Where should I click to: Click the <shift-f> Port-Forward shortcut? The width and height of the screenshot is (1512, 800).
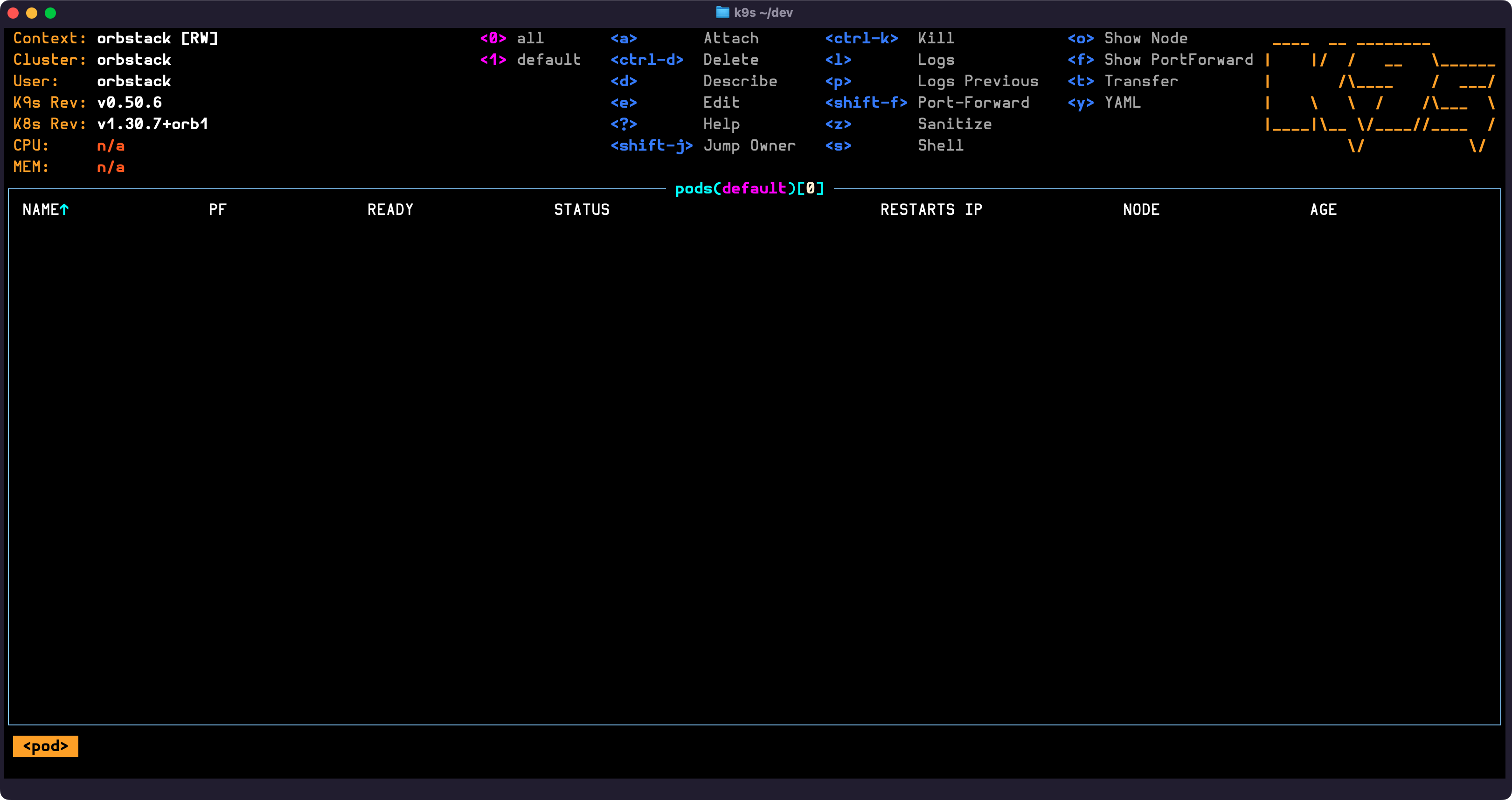927,103
